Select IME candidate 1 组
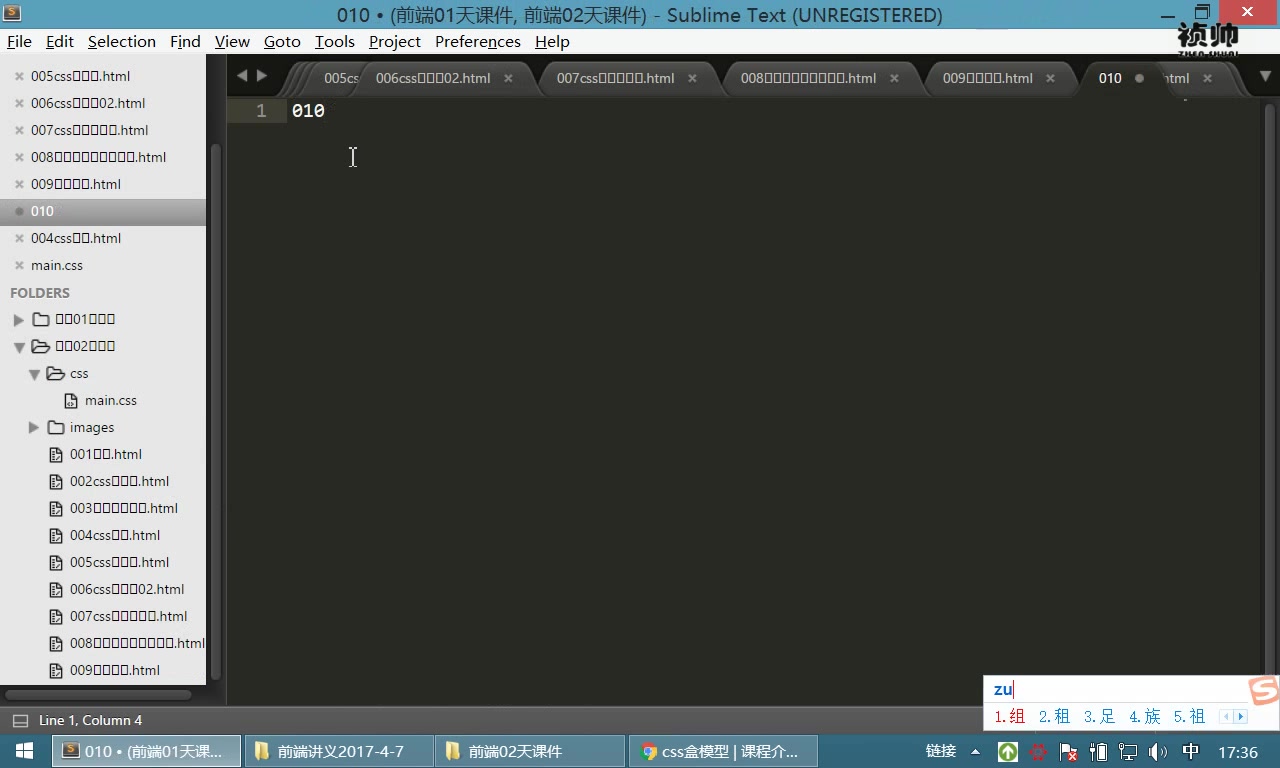The height and width of the screenshot is (768, 1280). [x=1009, y=716]
